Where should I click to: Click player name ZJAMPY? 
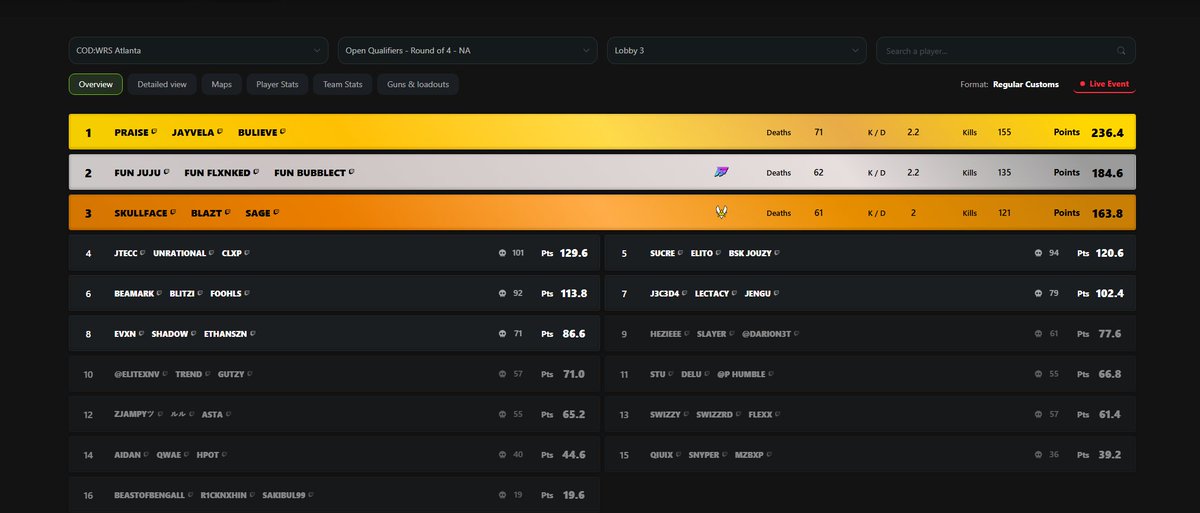[130, 414]
